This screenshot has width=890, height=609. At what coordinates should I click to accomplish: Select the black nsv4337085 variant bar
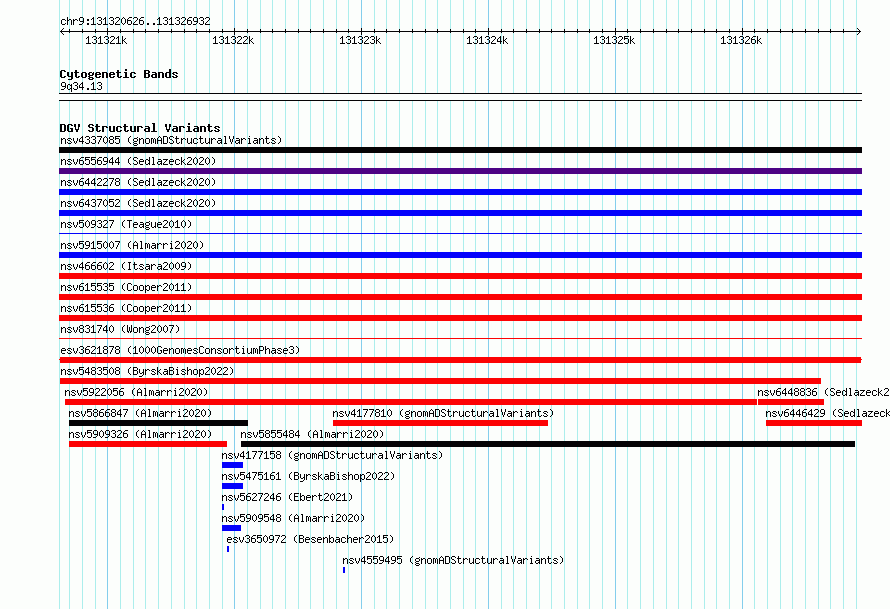(x=460, y=150)
